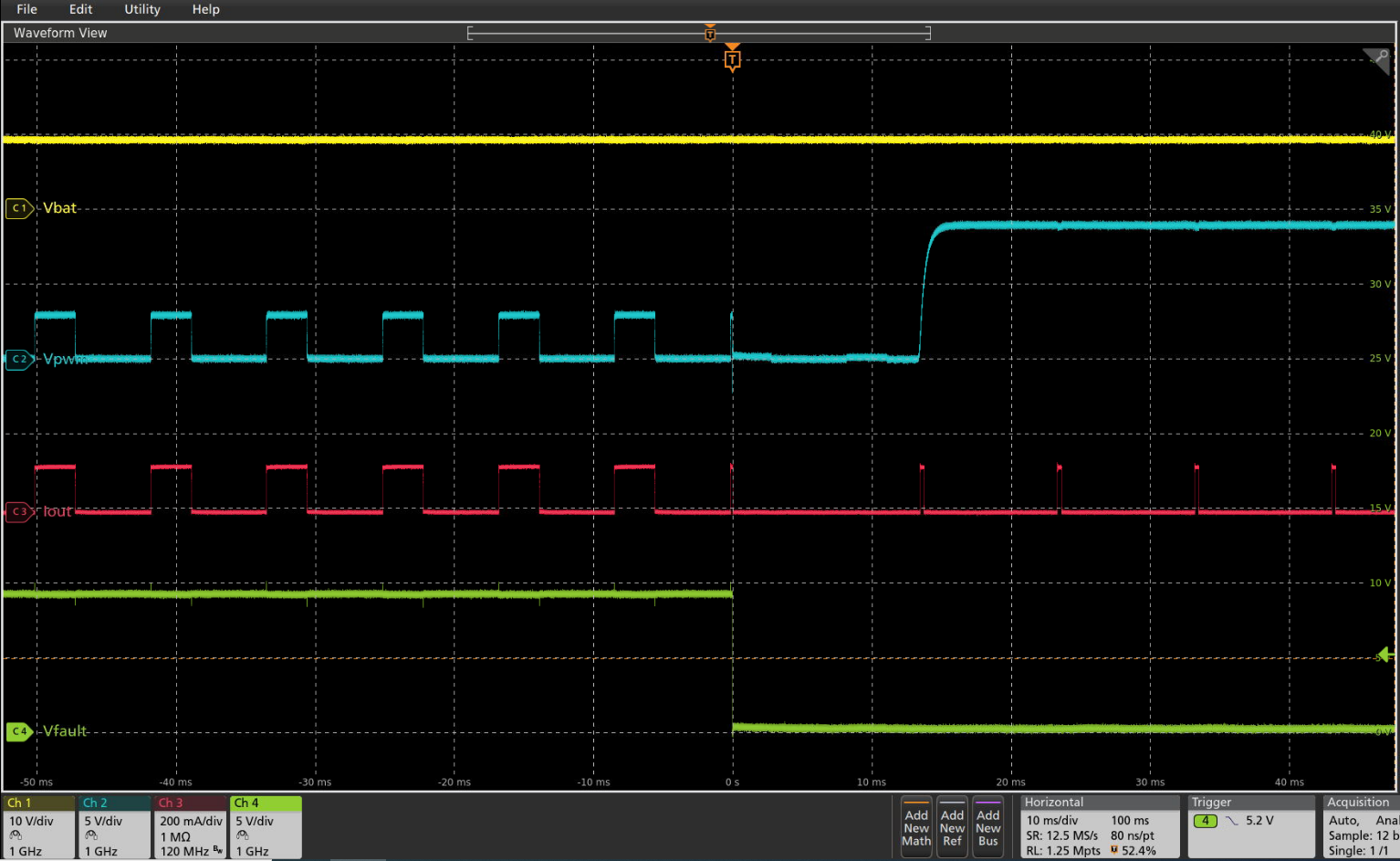Open the Acquisition settings badge
Screen dimensions: 1400x861
[x=1360, y=827]
